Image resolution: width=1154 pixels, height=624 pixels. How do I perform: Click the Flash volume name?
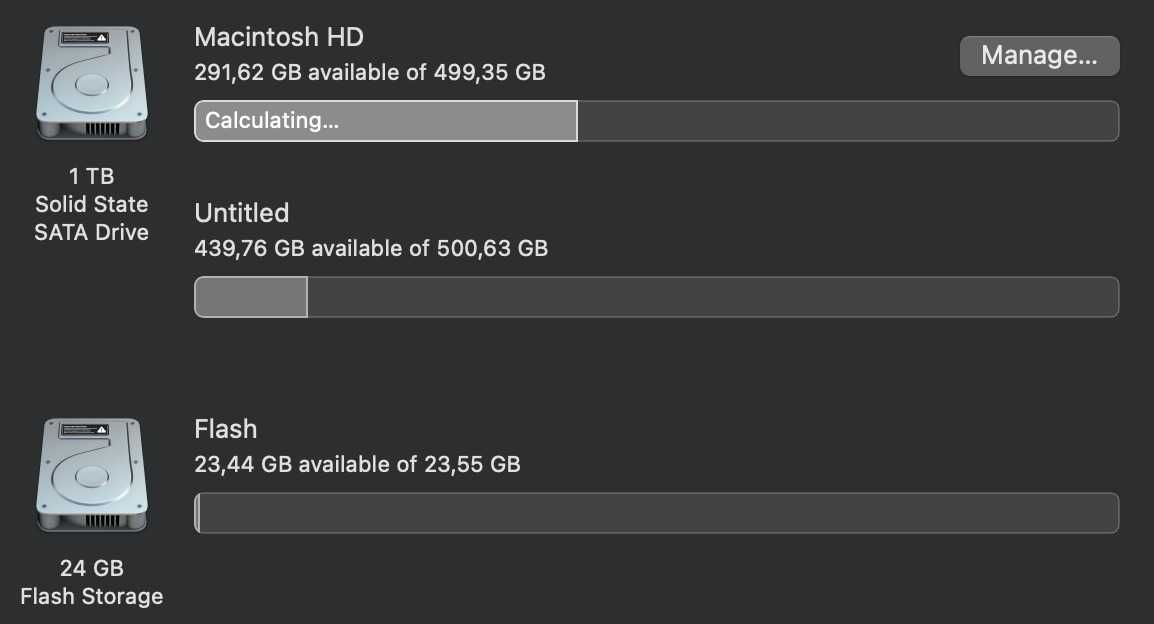point(226,429)
